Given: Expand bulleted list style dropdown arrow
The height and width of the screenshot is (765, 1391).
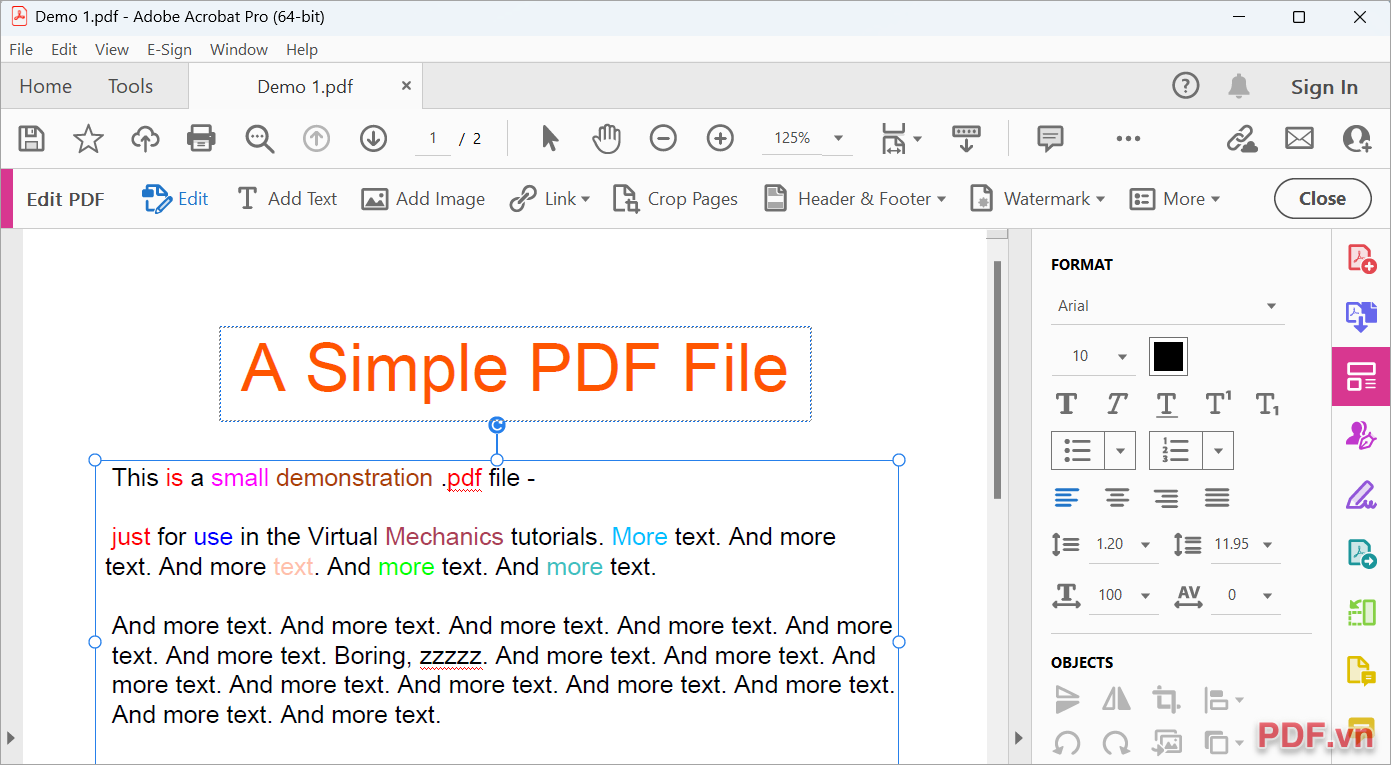Looking at the screenshot, I should tap(1120, 451).
